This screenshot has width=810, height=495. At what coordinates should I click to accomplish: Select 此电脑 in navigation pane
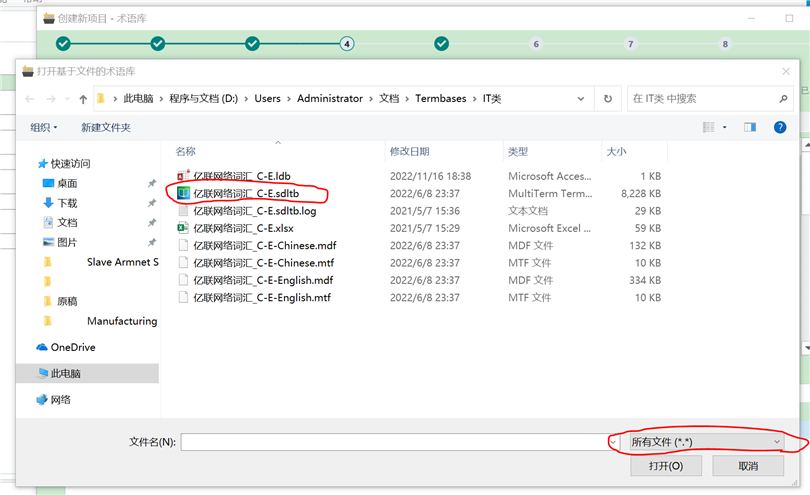pyautogui.click(x=66, y=374)
